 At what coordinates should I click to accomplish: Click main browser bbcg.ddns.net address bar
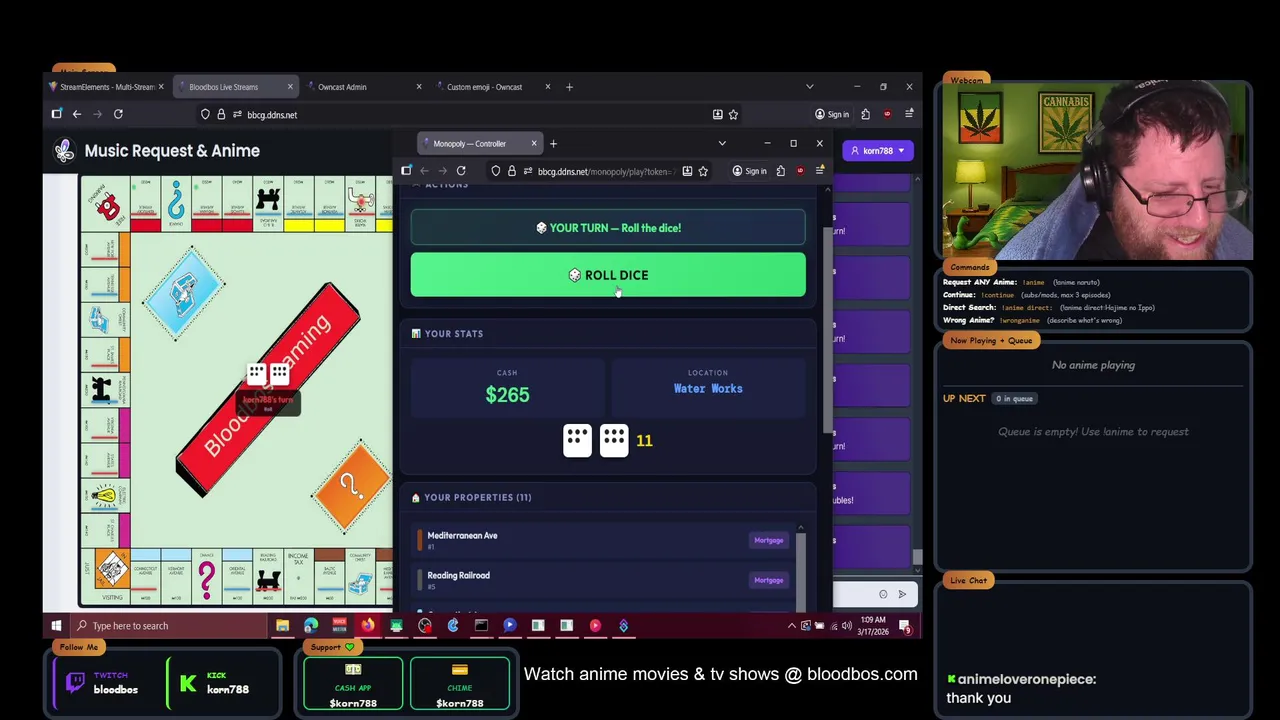tap(470, 114)
